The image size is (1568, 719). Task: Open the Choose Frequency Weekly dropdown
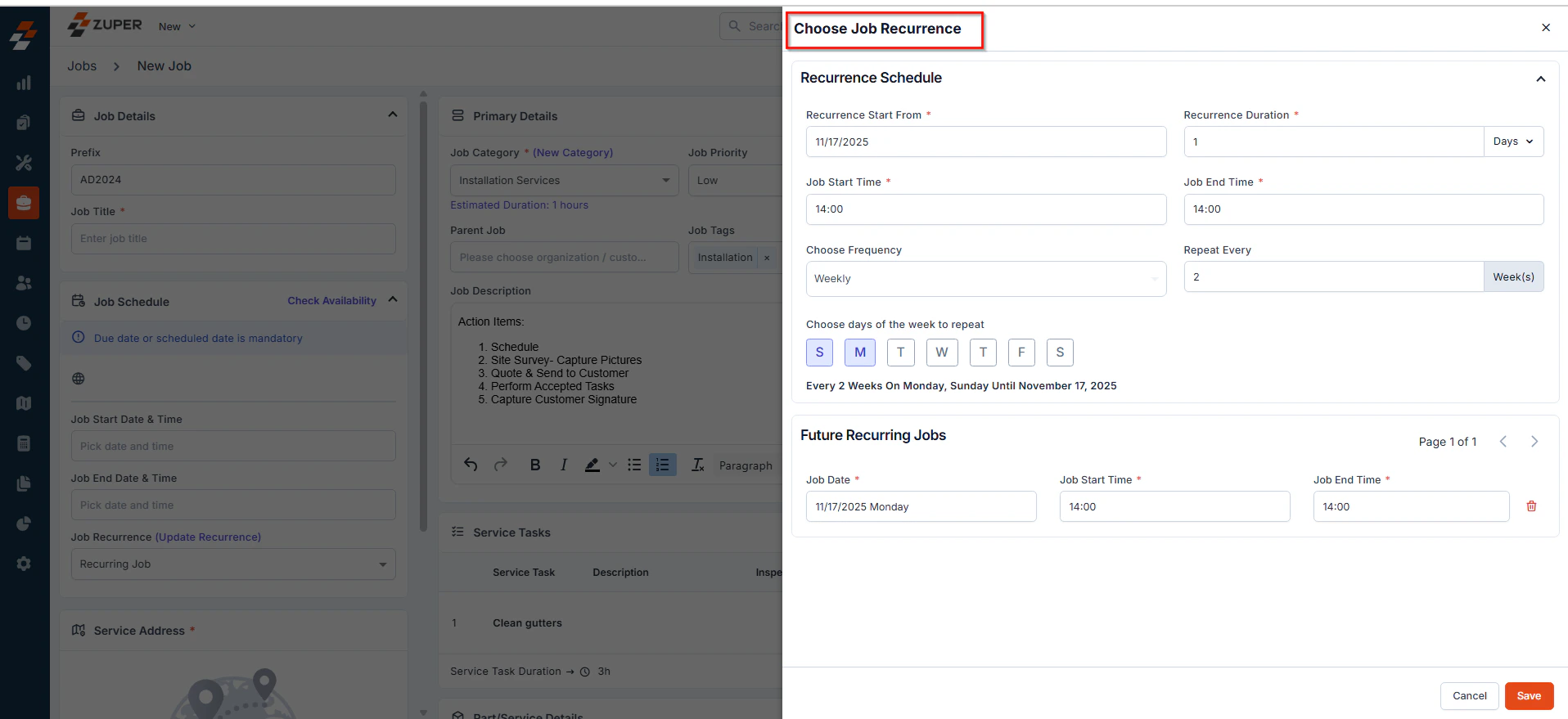tap(986, 279)
